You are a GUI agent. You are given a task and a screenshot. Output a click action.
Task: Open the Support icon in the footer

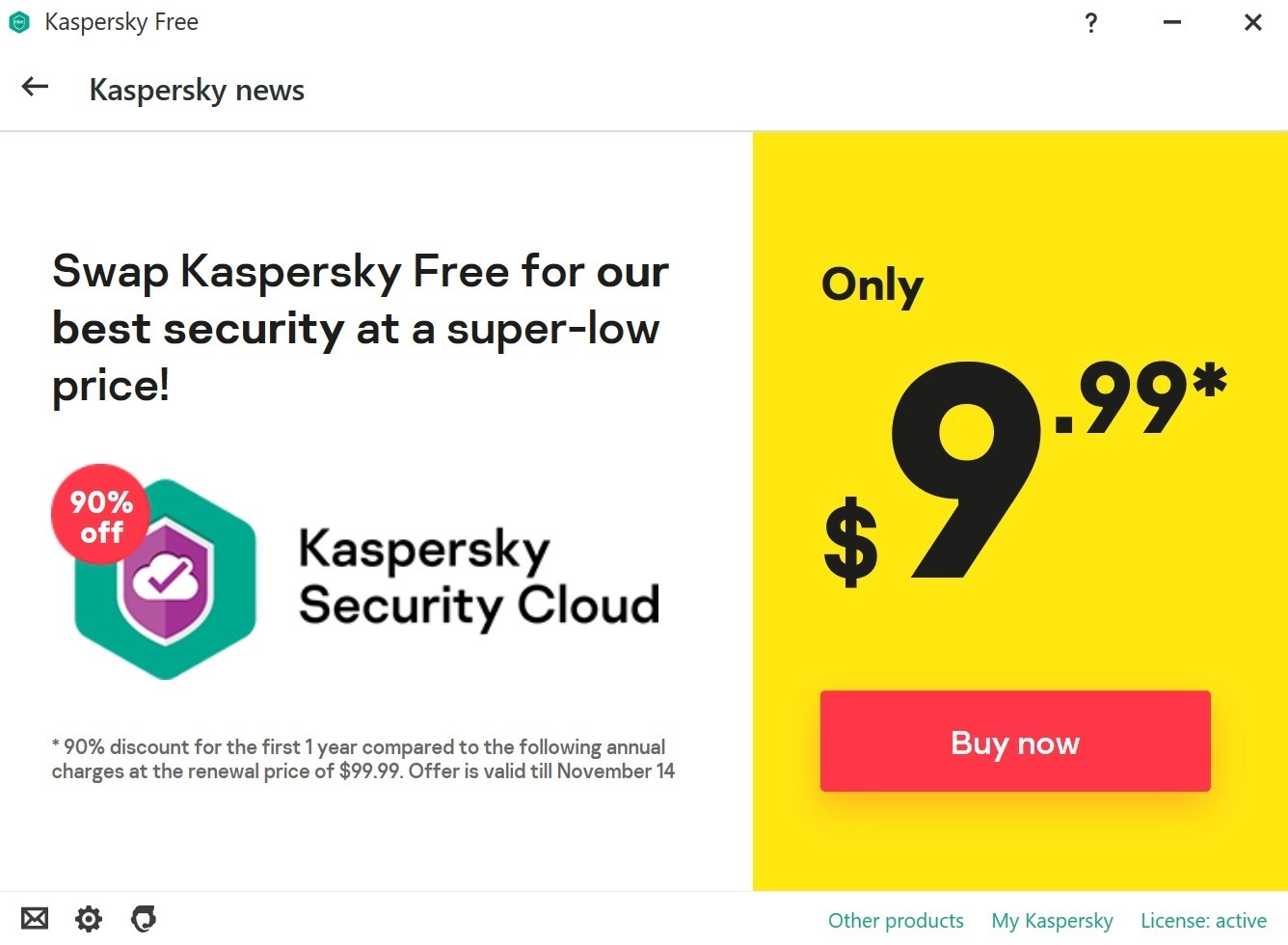[144, 919]
